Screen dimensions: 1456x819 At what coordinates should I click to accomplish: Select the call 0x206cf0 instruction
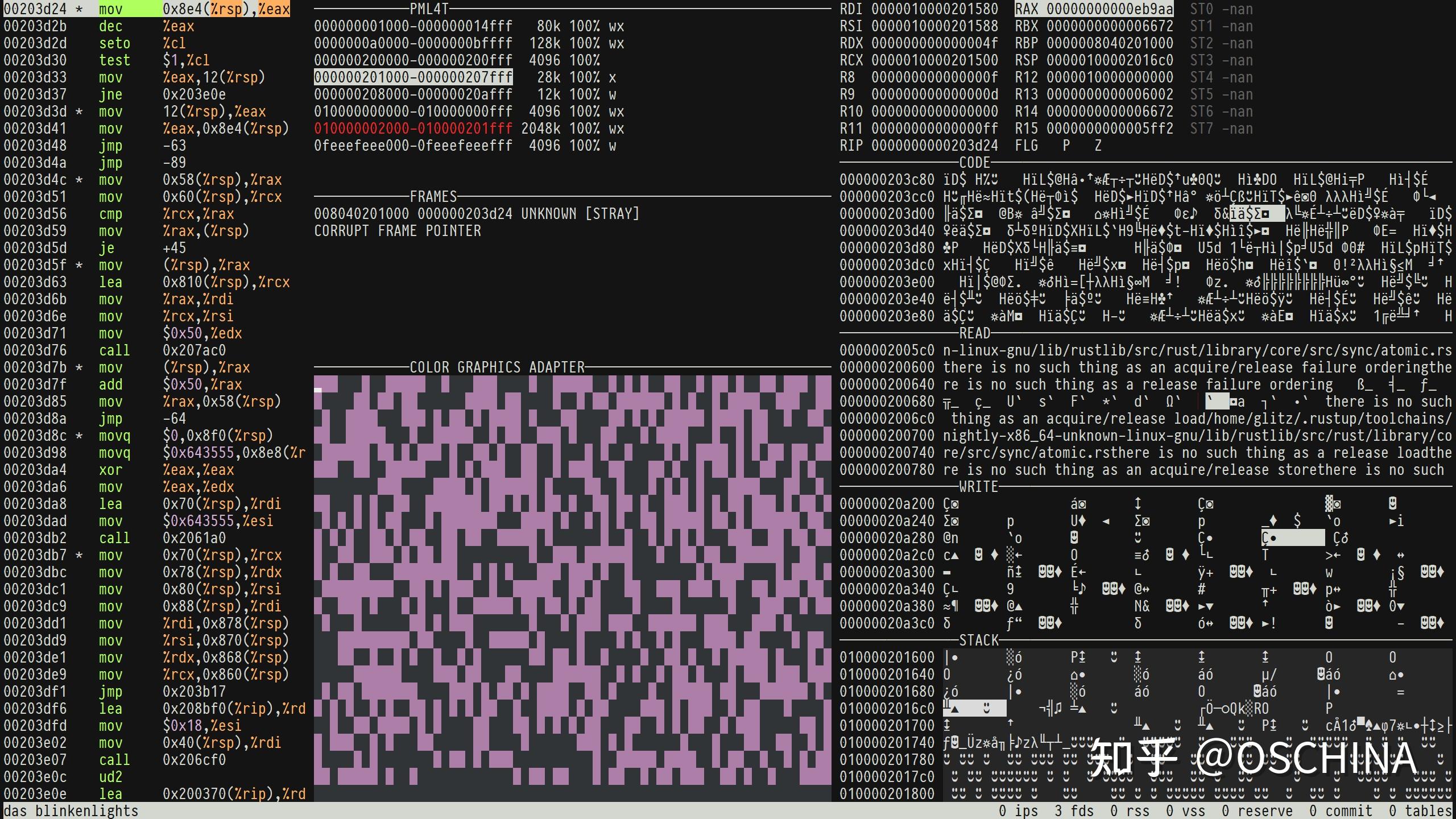coord(115,760)
